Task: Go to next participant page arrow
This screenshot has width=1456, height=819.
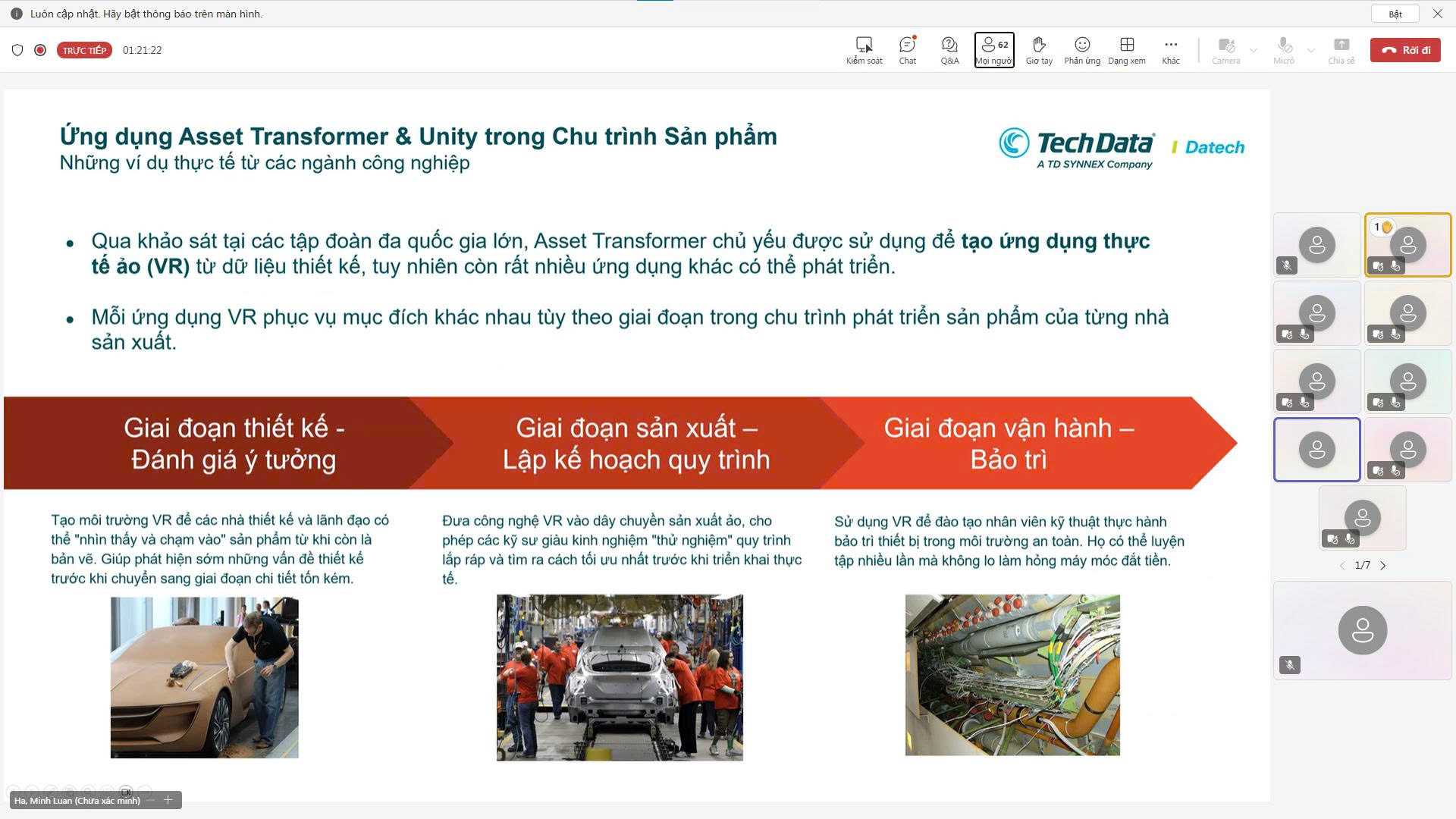Action: pyautogui.click(x=1383, y=566)
